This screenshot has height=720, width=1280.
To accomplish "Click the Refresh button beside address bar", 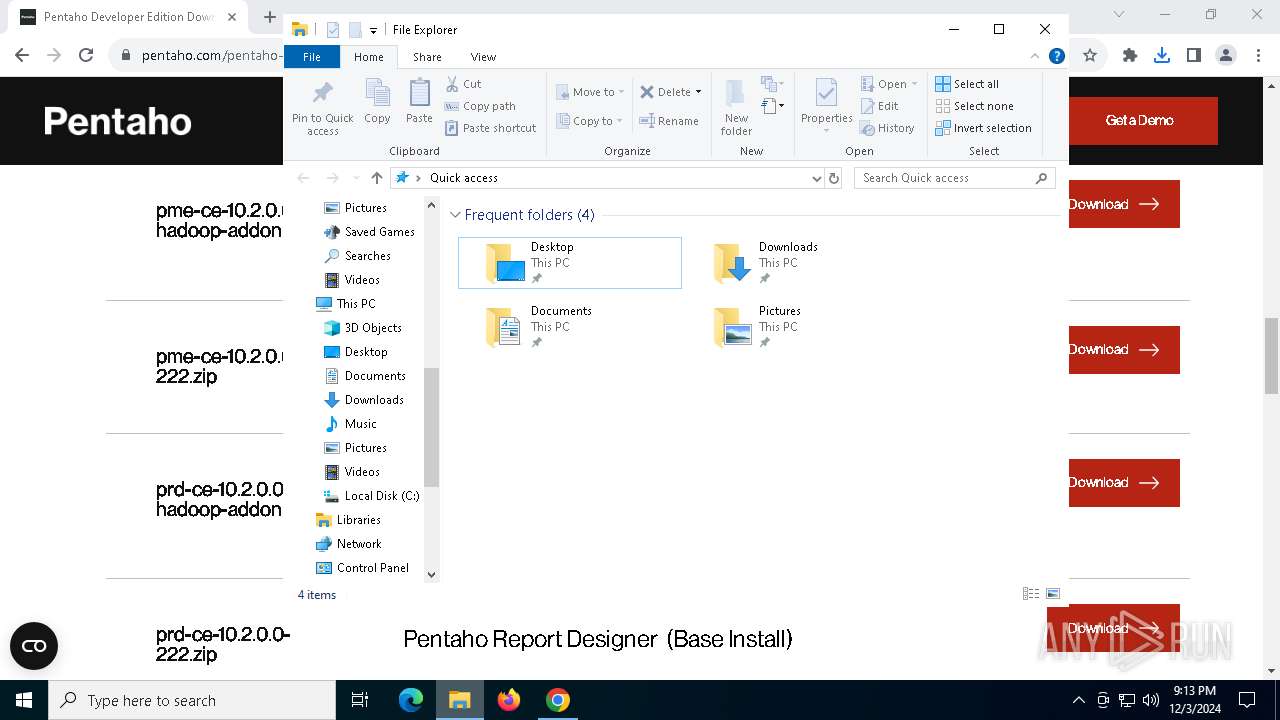I will pyautogui.click(x=834, y=178).
